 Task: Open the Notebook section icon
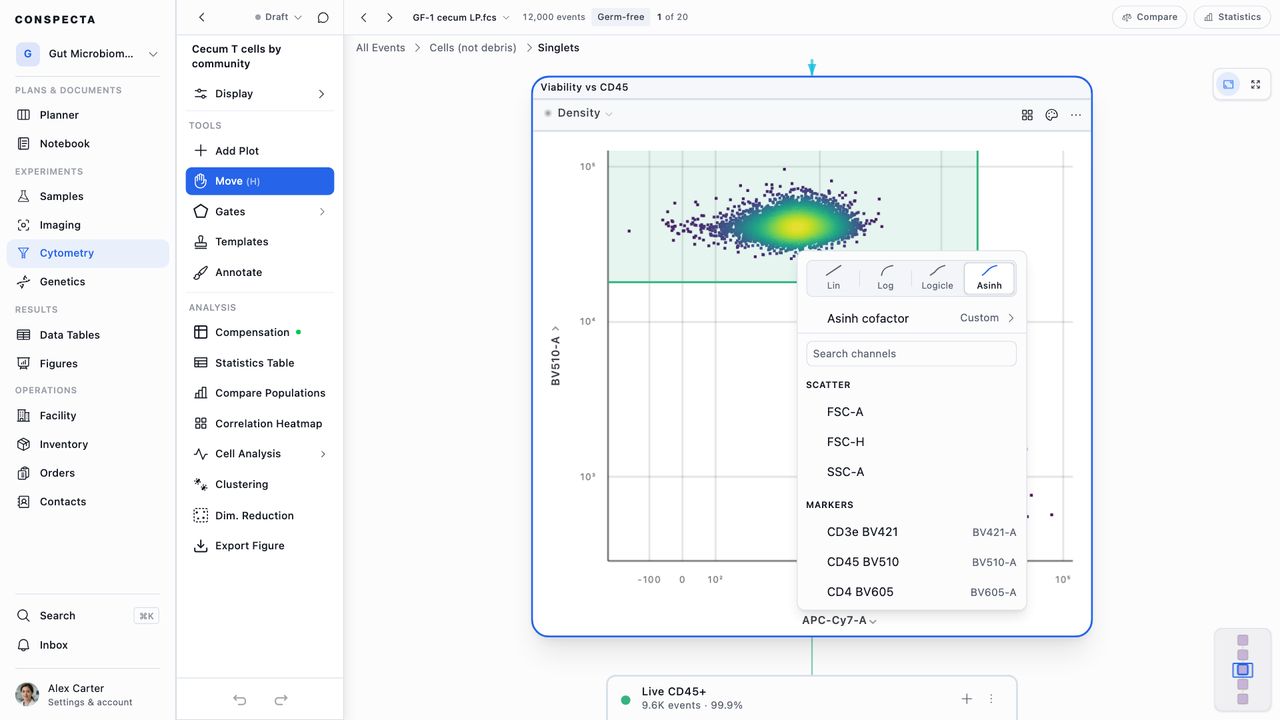(x=24, y=144)
